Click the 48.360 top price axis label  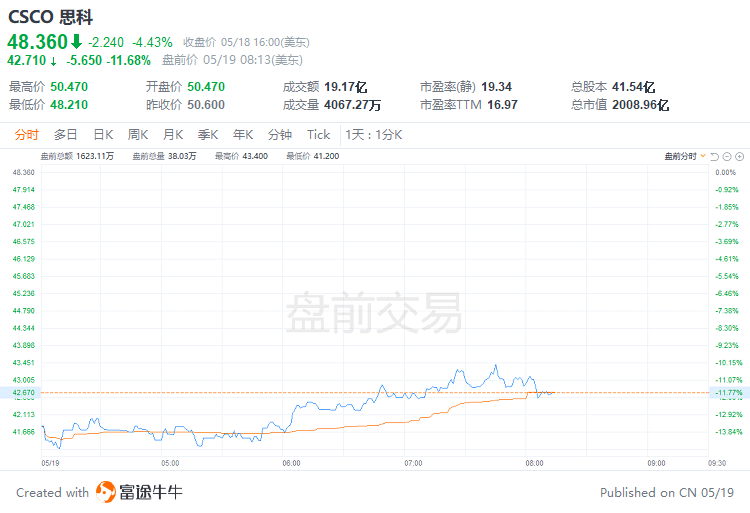(23, 172)
